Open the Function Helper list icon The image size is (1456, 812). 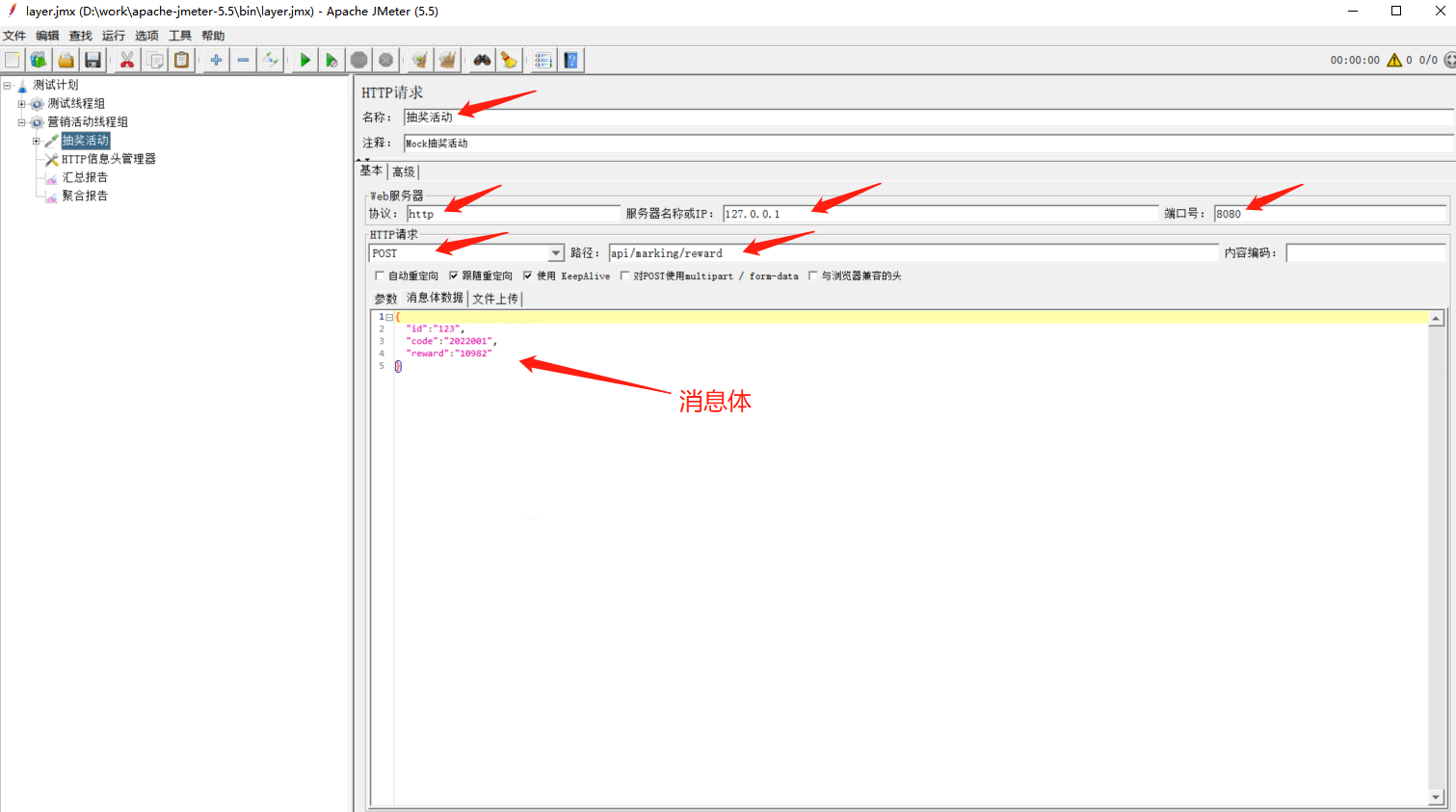543,60
